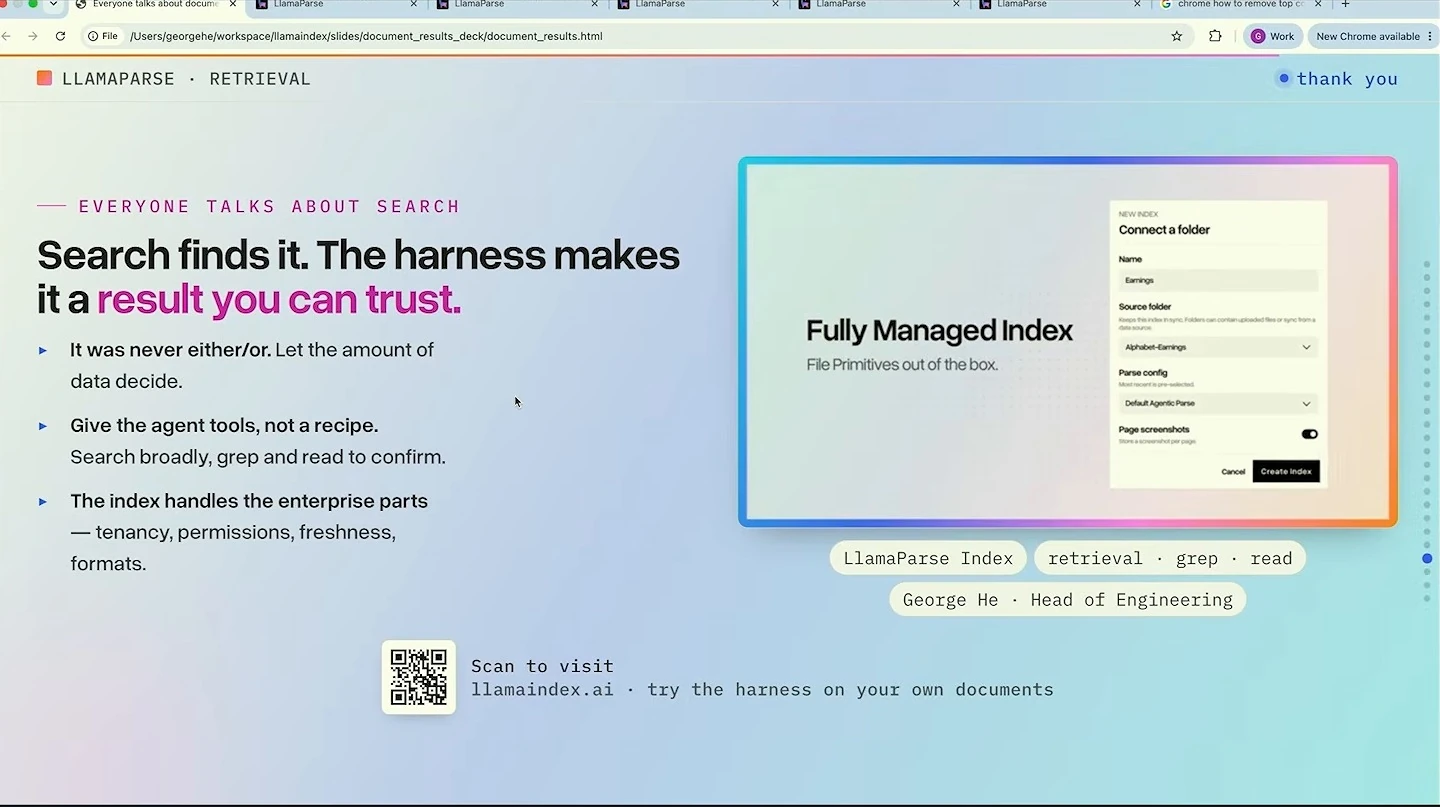Click the 'Parse config' label
The image size is (1440, 807).
(x=1143, y=373)
